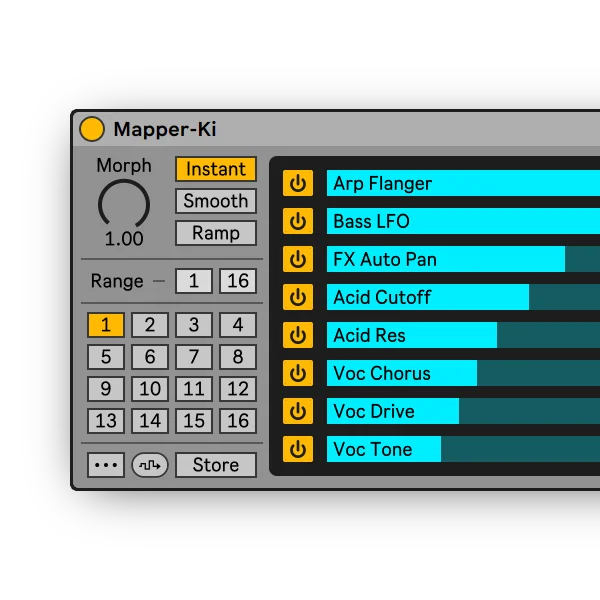Viewport: 600px width, 600px height.
Task: Select preset slot 13
Action: (x=106, y=421)
